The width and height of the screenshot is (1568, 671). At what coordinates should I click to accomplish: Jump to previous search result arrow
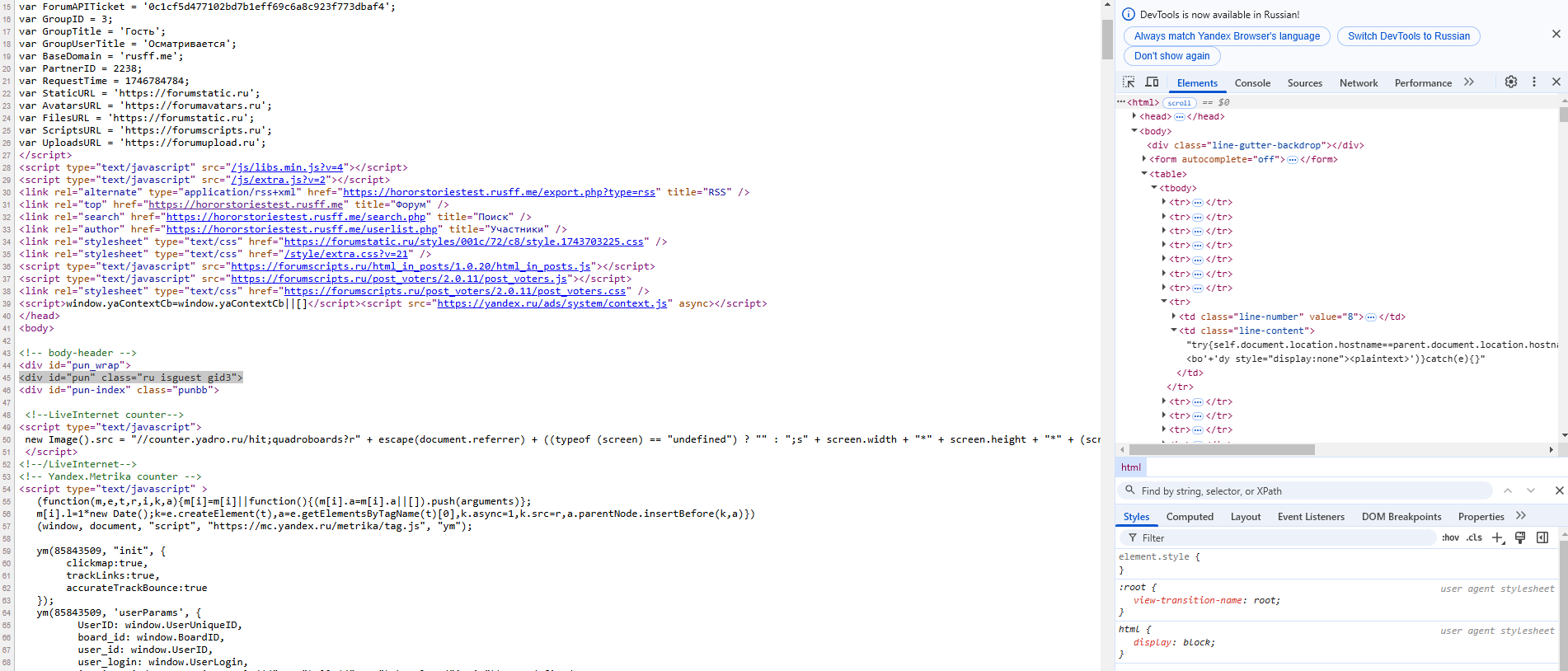tap(1507, 490)
